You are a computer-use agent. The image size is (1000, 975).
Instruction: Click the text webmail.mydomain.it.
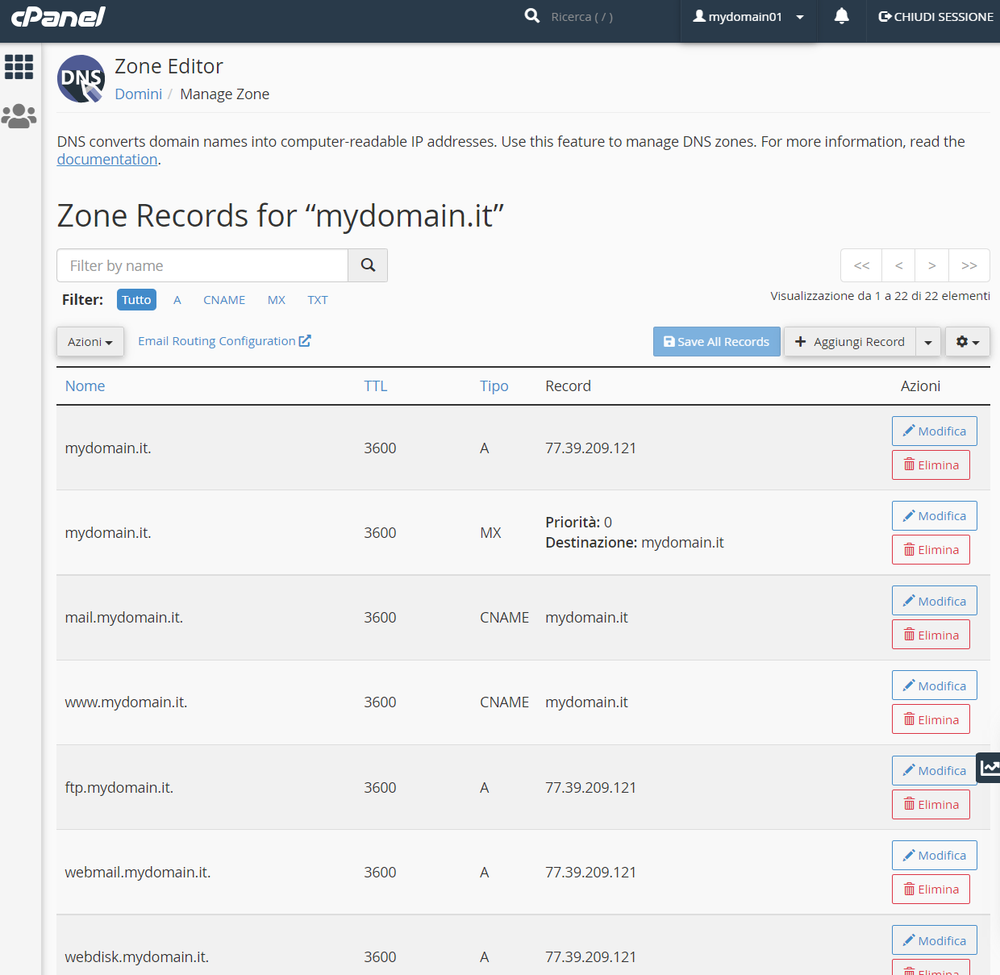137,872
